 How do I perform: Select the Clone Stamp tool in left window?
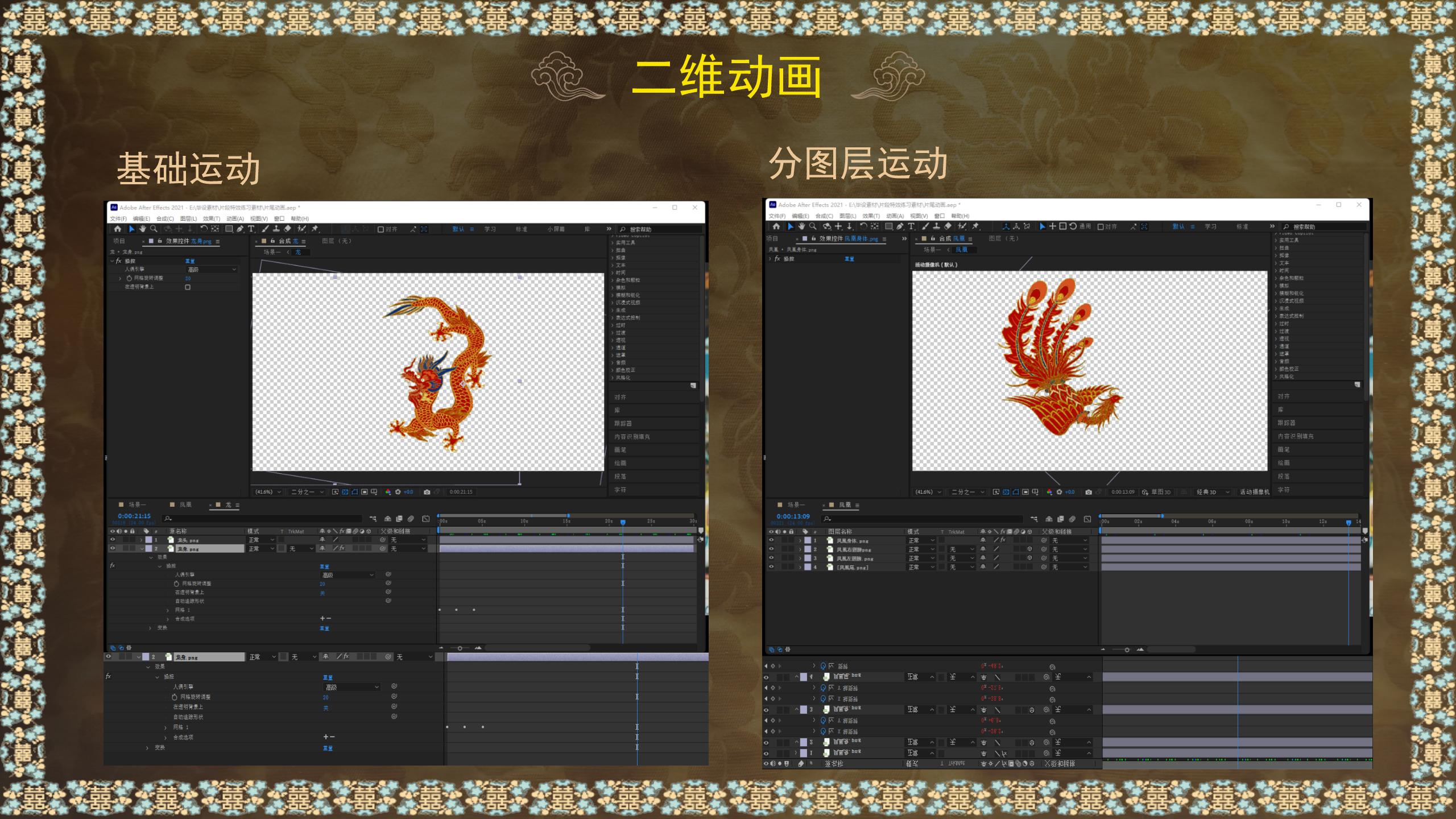[x=276, y=229]
